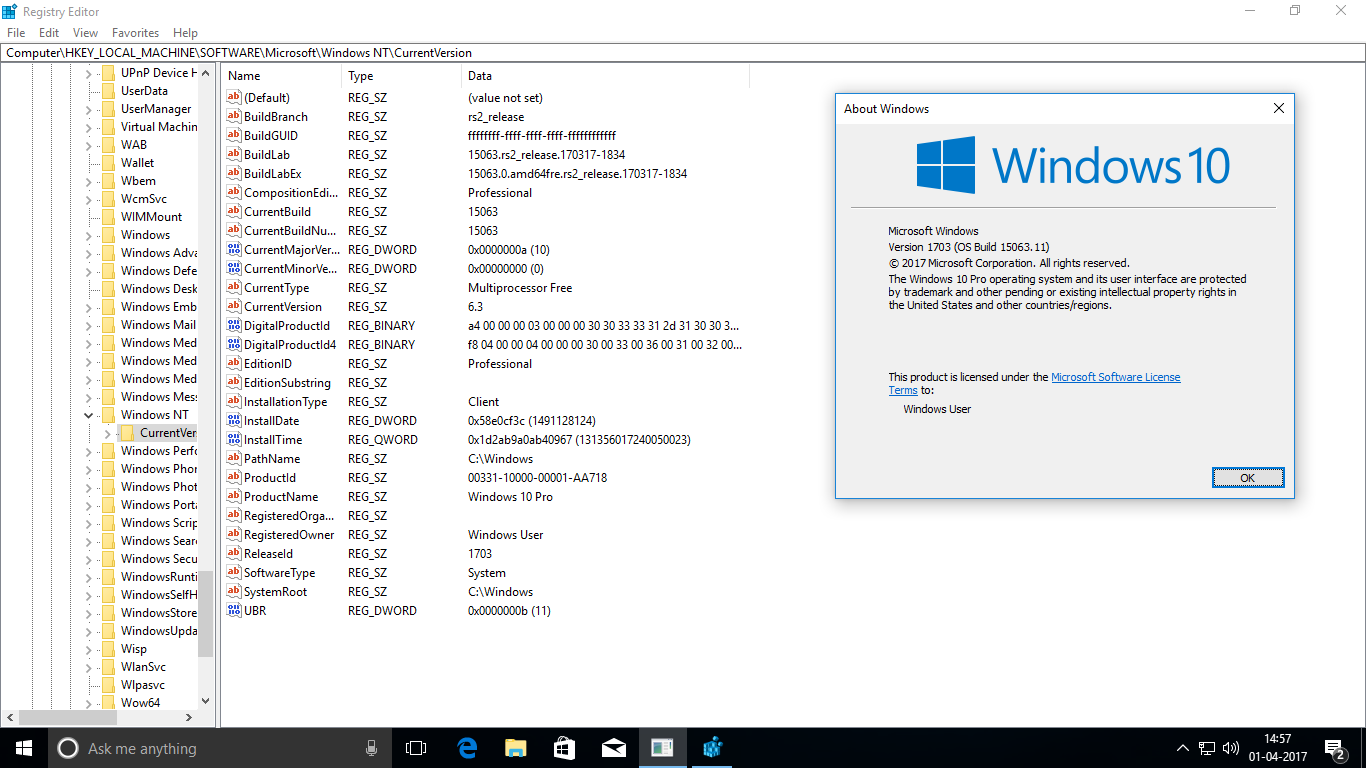Click the Registry Editor taskbar icon
This screenshot has height=768, width=1366.
712,748
